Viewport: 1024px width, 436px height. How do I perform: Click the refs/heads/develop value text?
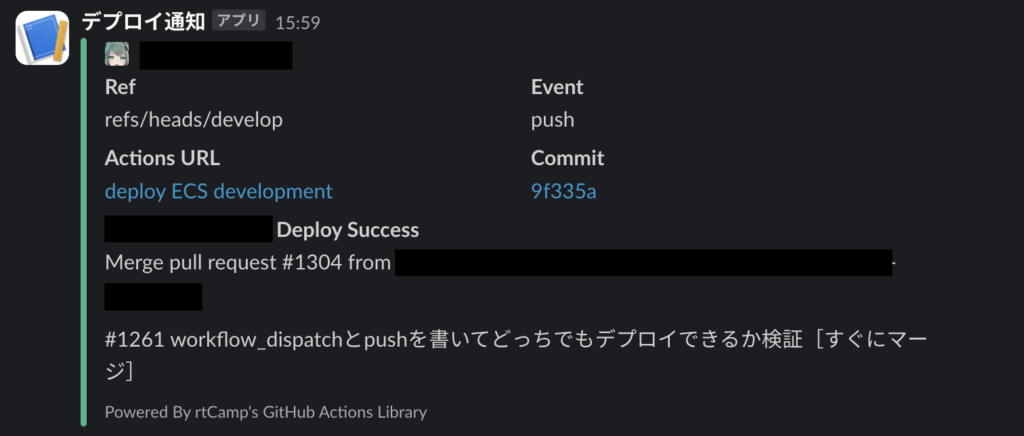194,120
